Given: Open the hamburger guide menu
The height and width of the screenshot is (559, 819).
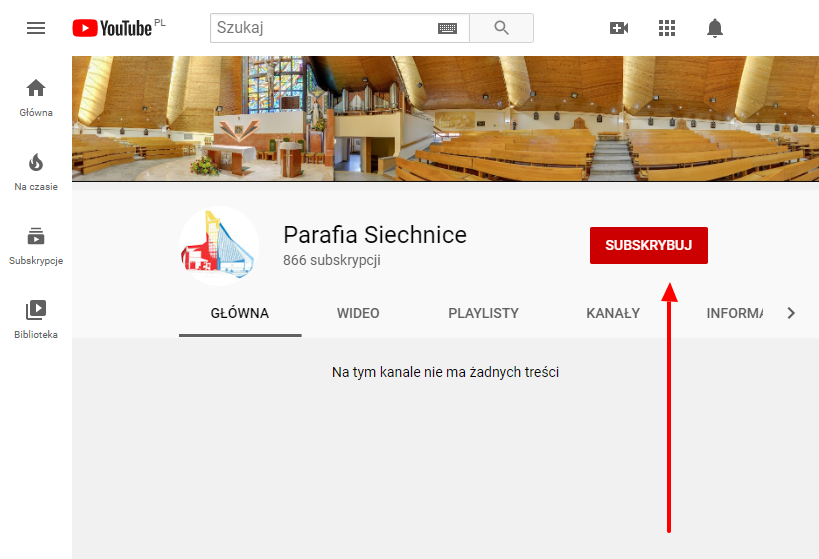Looking at the screenshot, I should coord(36,28).
